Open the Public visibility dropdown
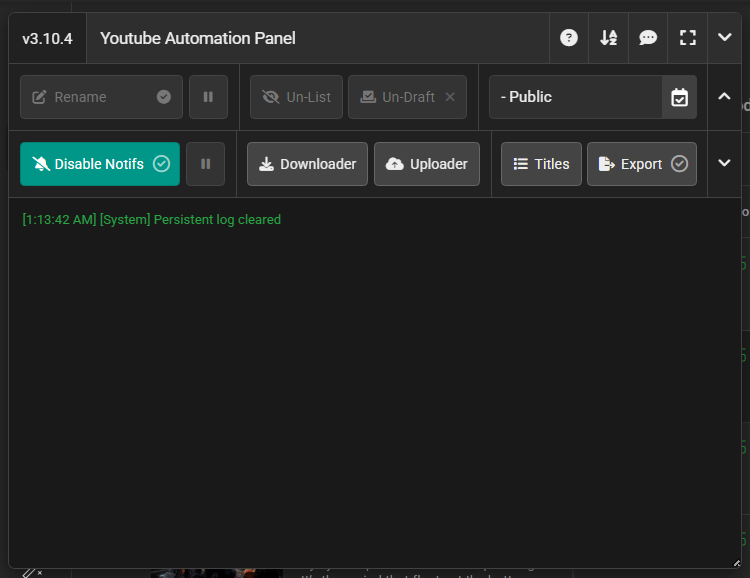The image size is (750, 578). (x=575, y=97)
